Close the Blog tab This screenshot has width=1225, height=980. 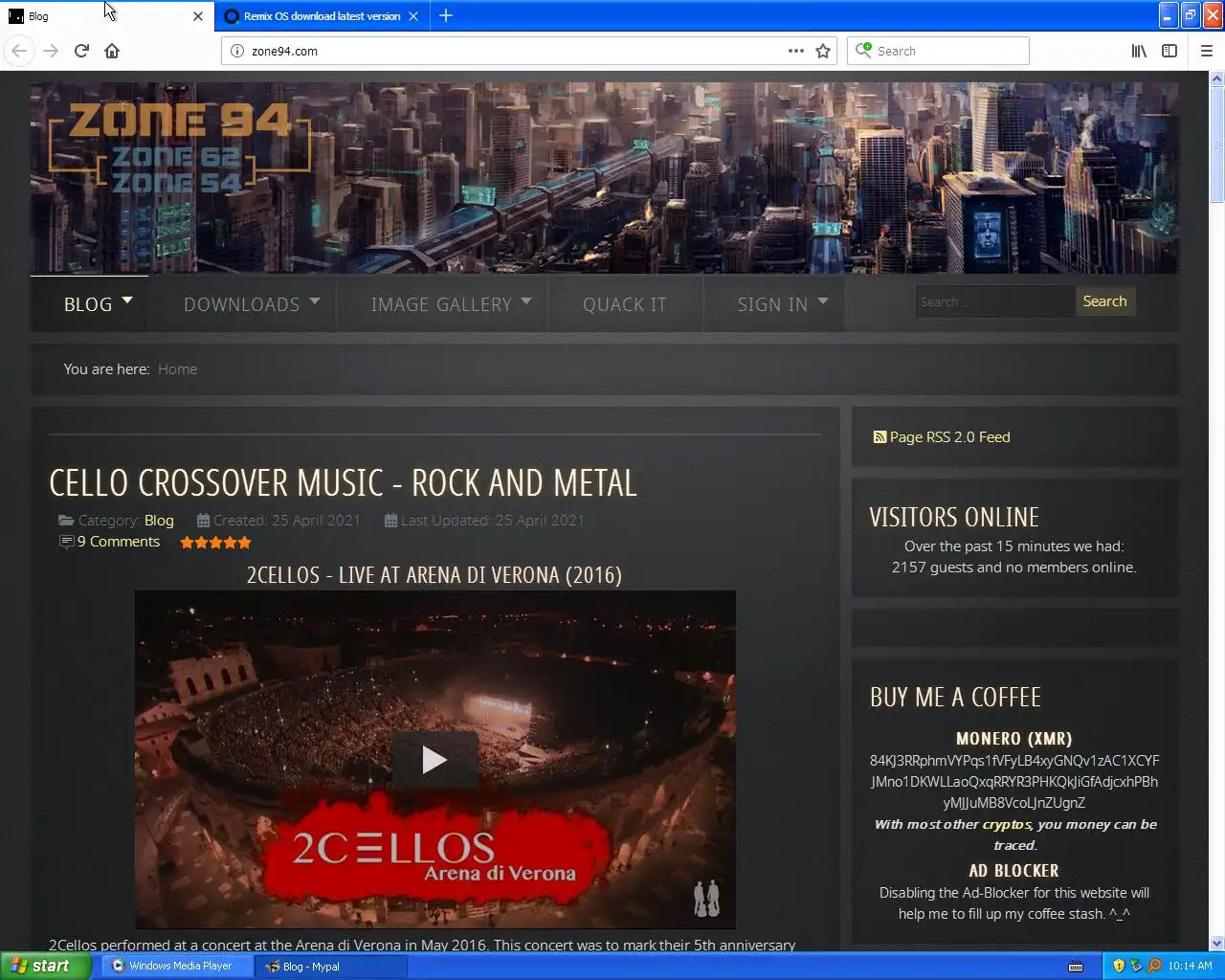coord(198,16)
